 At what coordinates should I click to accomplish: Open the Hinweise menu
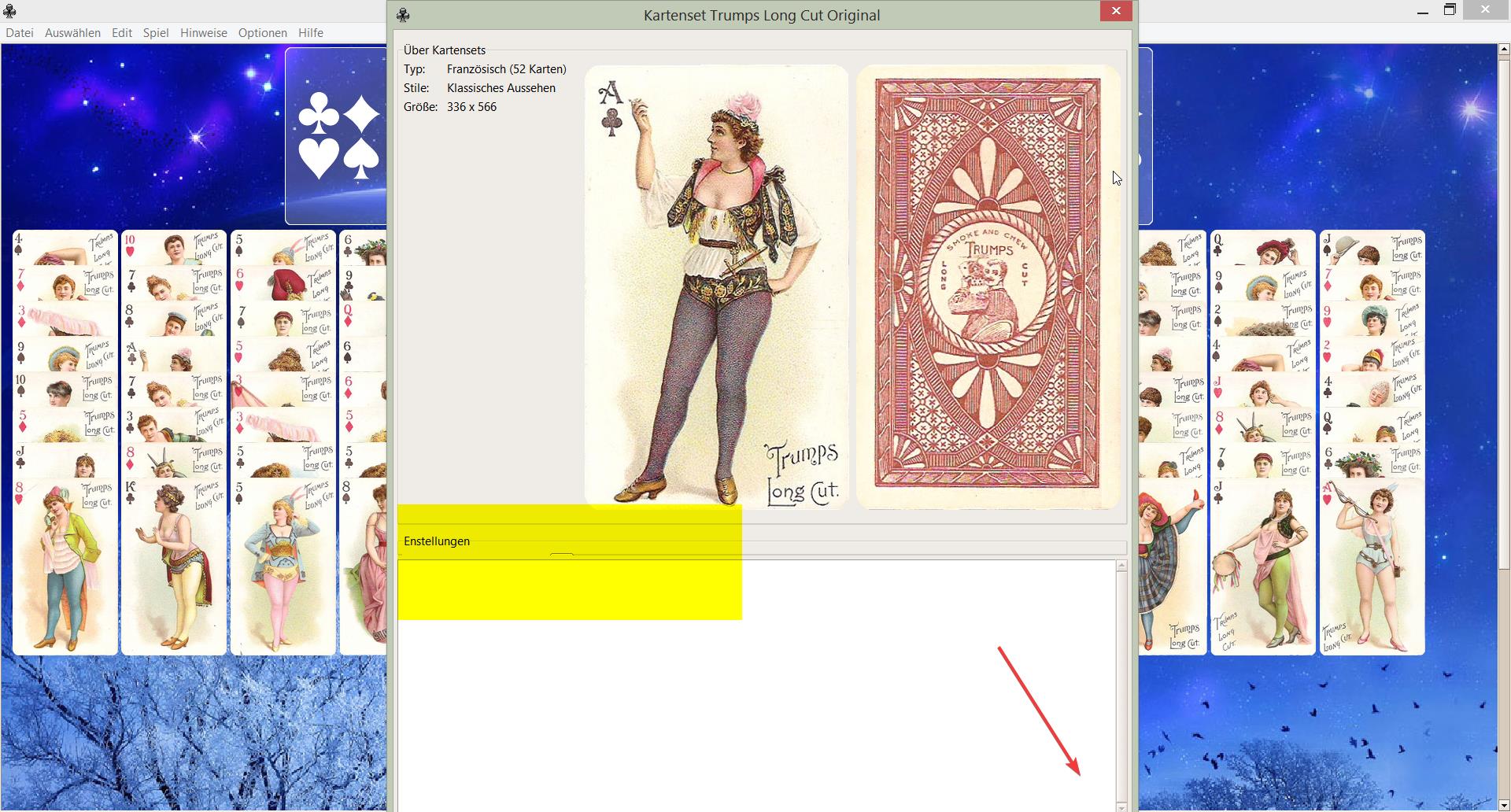(203, 32)
